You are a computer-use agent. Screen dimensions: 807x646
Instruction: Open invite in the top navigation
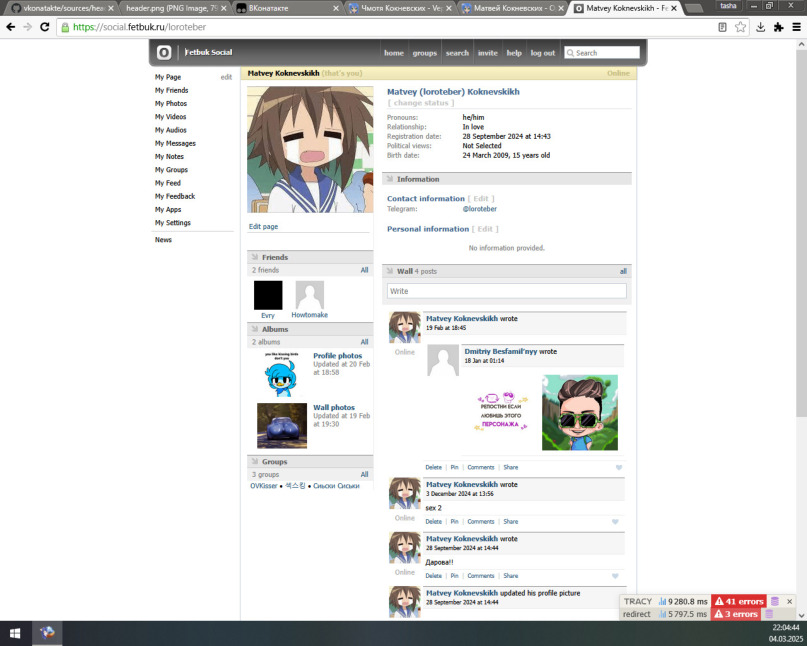(487, 53)
